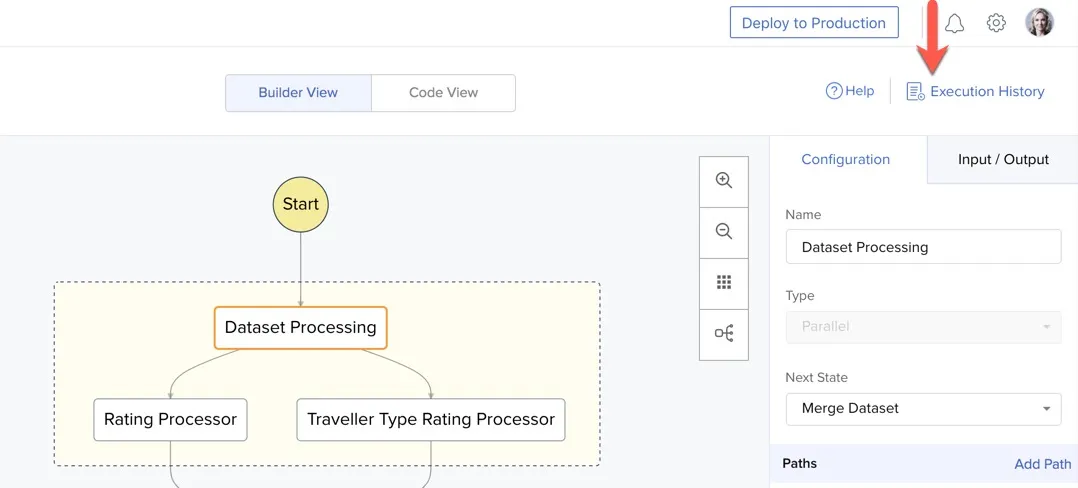Viewport: 1078px width, 488px height.
Task: Click the Help question mark icon
Action: click(x=834, y=91)
